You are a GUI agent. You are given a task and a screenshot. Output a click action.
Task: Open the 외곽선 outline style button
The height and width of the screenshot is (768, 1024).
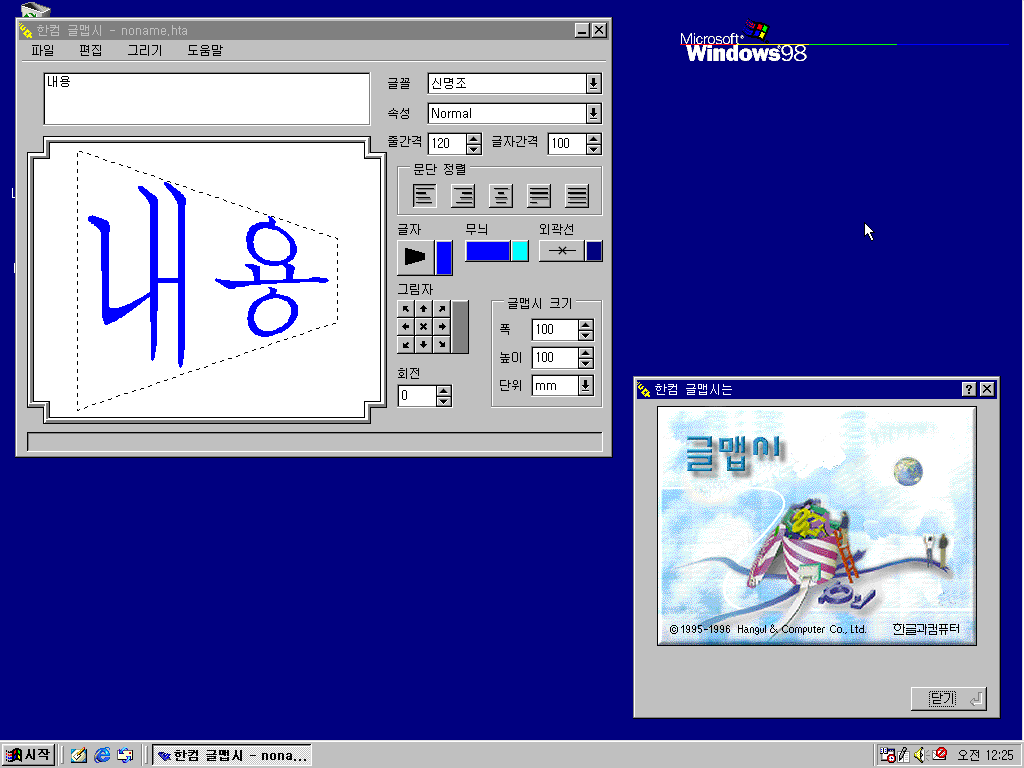click(562, 251)
